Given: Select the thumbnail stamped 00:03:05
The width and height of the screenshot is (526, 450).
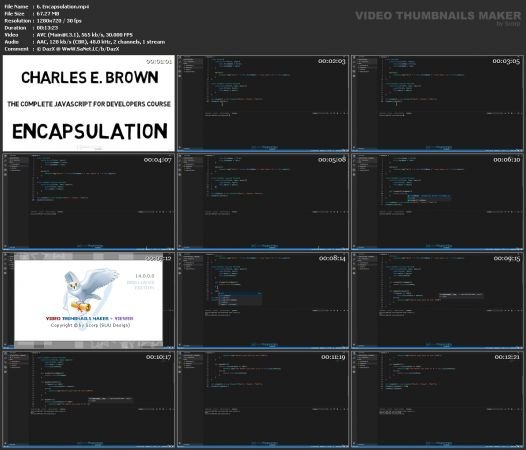Looking at the screenshot, I should [x=437, y=103].
